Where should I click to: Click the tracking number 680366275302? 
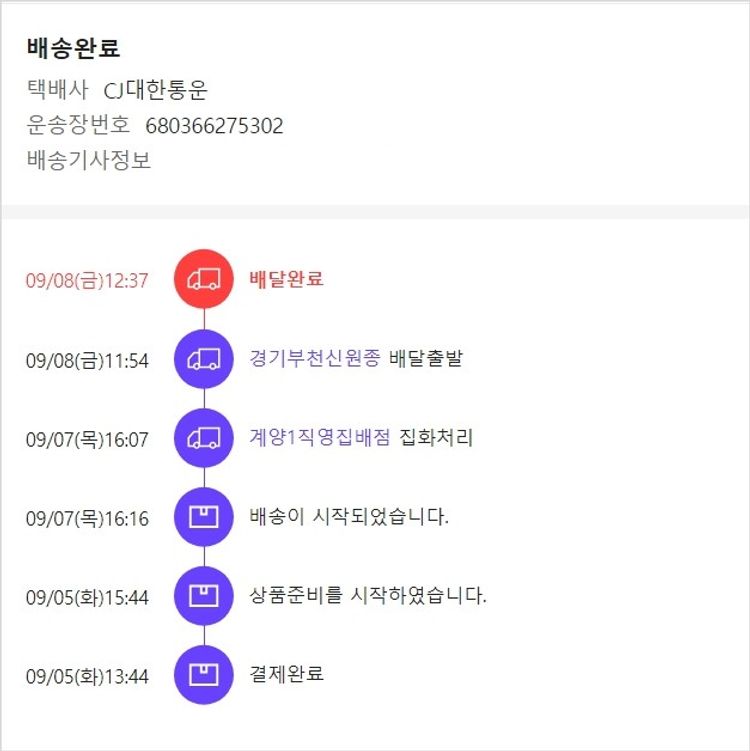point(214,126)
